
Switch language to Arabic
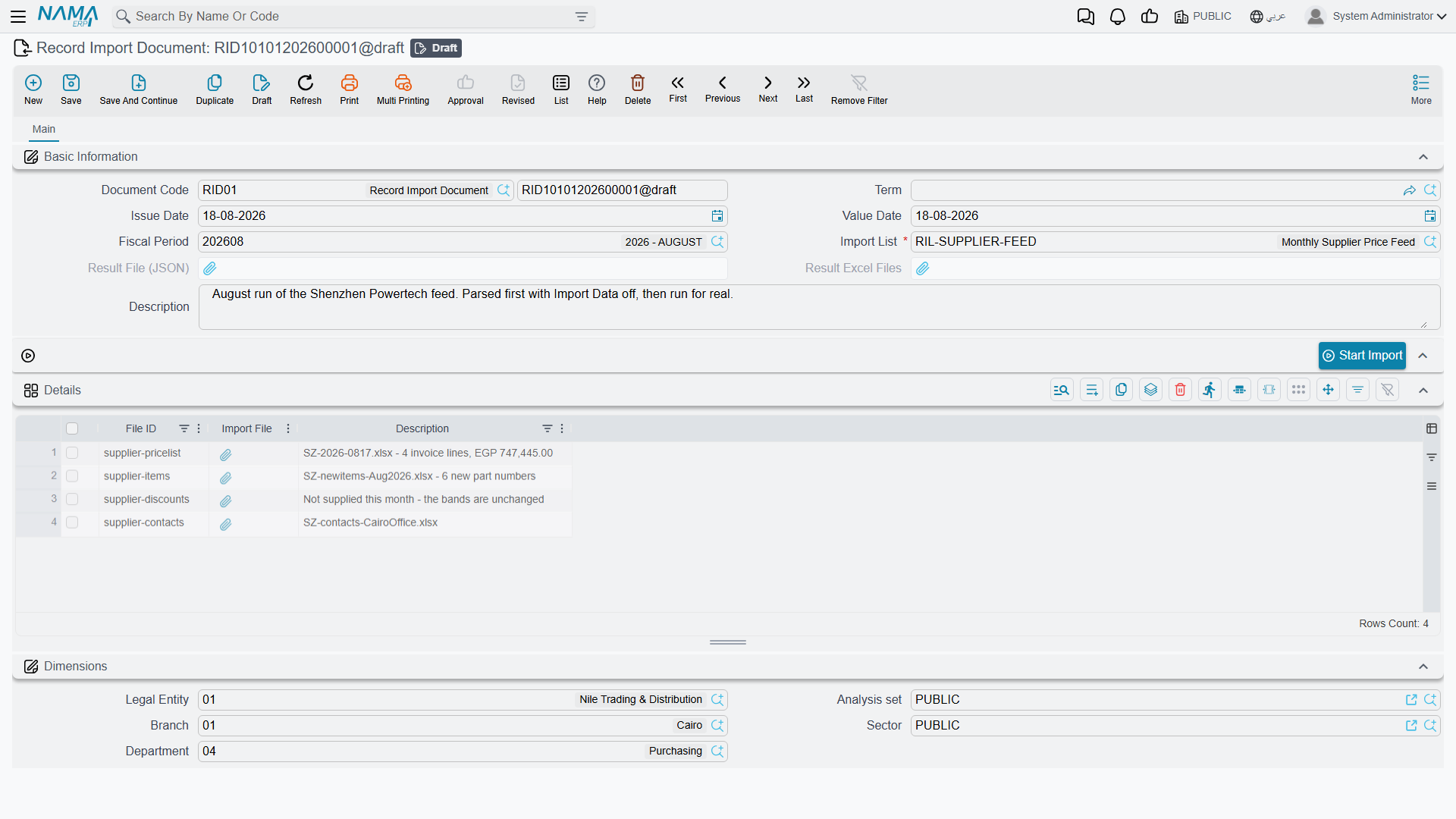tap(1268, 17)
